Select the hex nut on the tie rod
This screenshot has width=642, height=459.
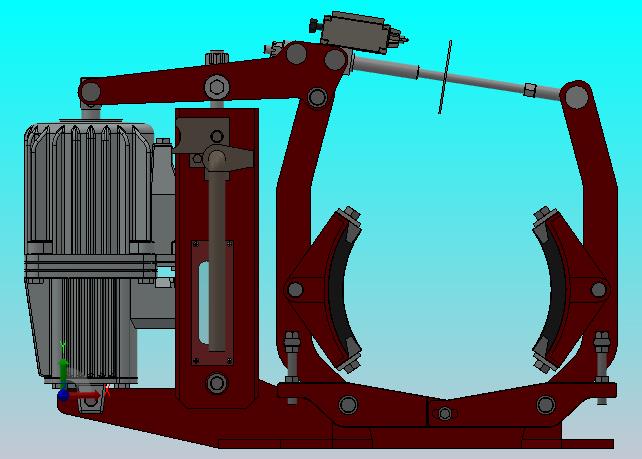[530, 89]
